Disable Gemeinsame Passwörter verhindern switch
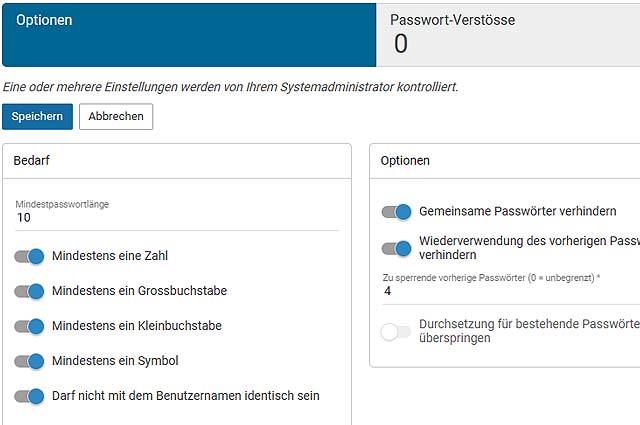 [396, 212]
